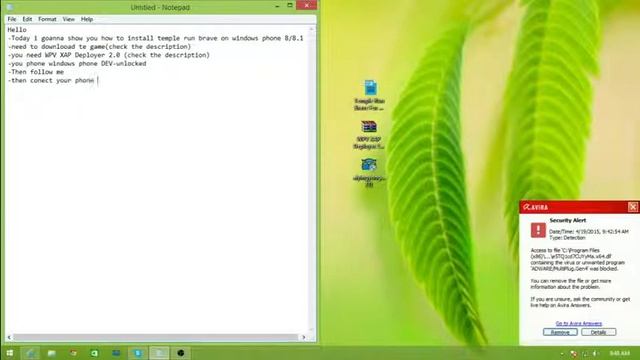Close the Untitled - Notepad window
The width and height of the screenshot is (640, 360).
tap(306, 5)
